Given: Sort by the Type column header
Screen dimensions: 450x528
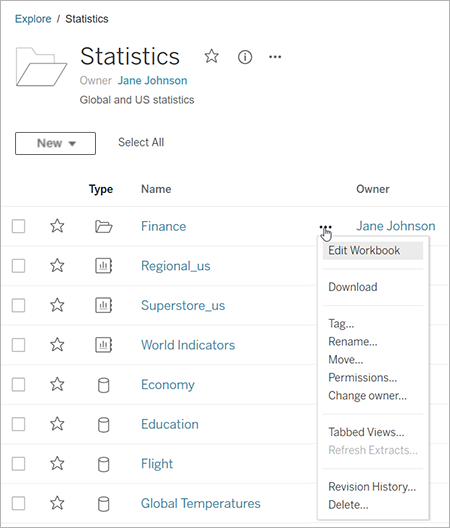Looking at the screenshot, I should [101, 190].
